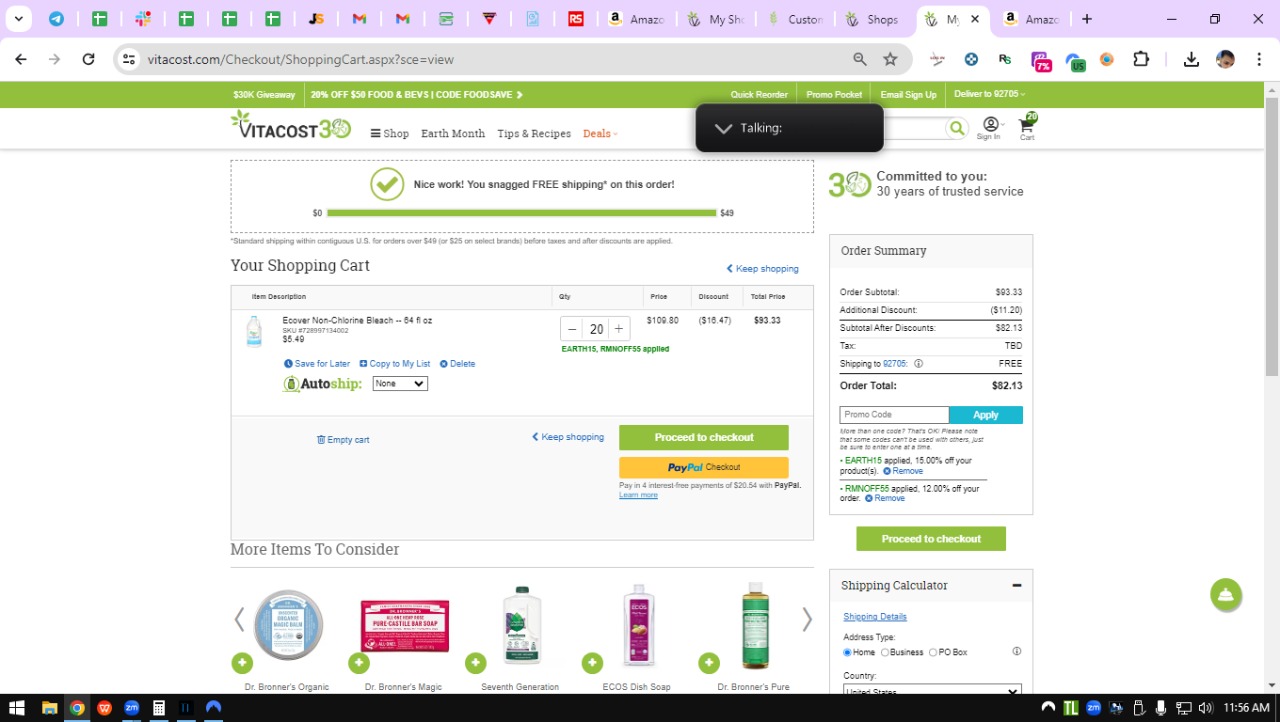Apply the promo code
The width and height of the screenshot is (1280, 722).
tap(986, 415)
